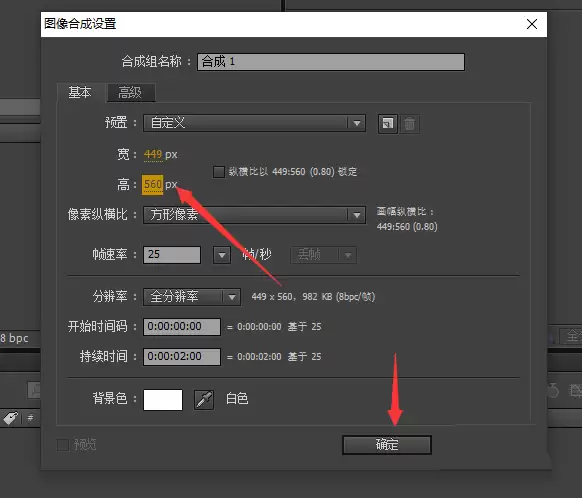Click the save preset icon
Viewport: 582px width, 498px height.
pos(388,124)
